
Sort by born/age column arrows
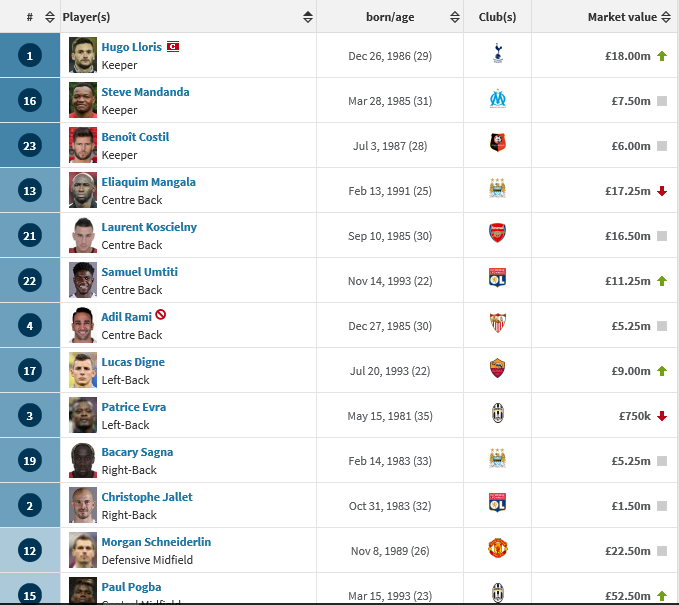[x=455, y=17]
